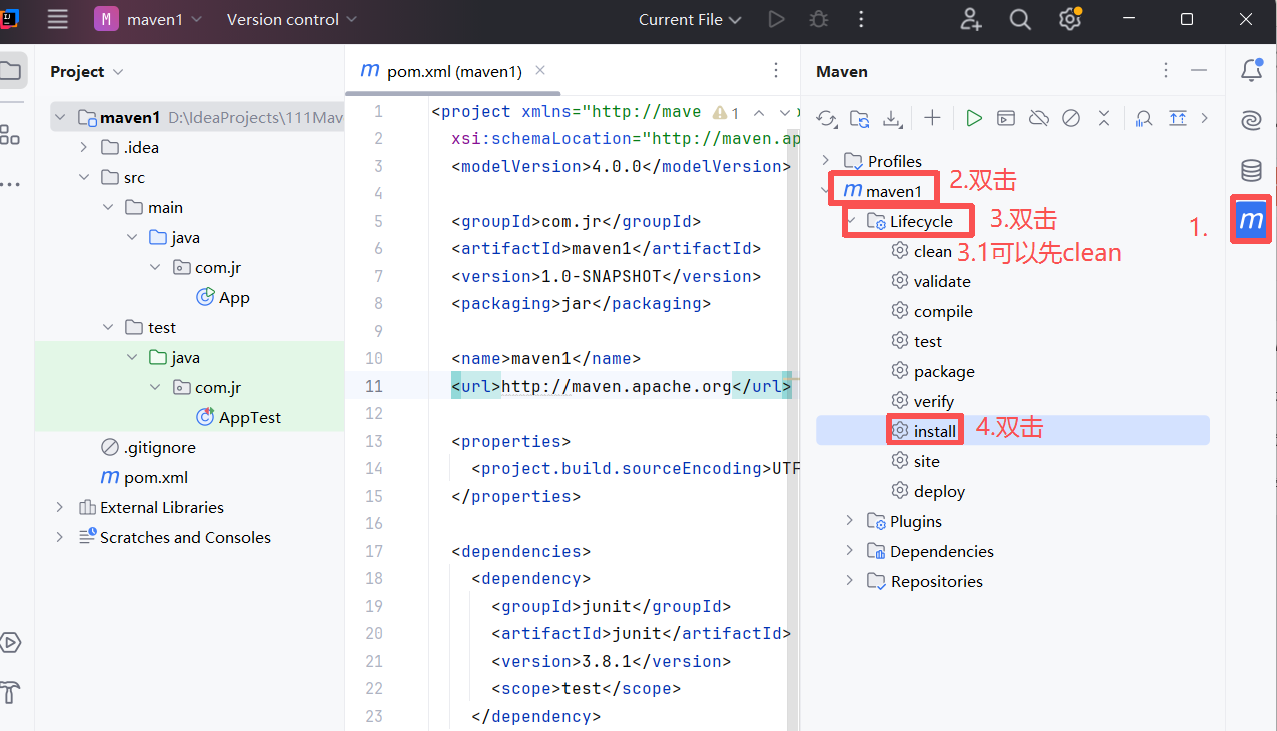Open more tool windows ellipsis
The width and height of the screenshot is (1277, 731).
coord(10,185)
